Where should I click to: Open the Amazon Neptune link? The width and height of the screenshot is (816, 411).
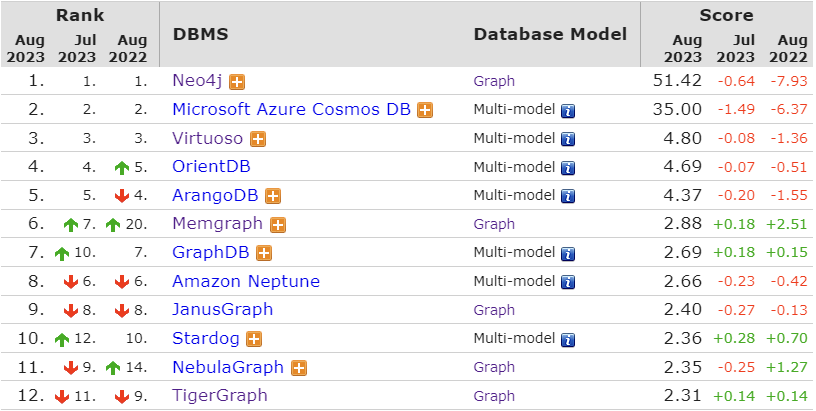click(246, 281)
